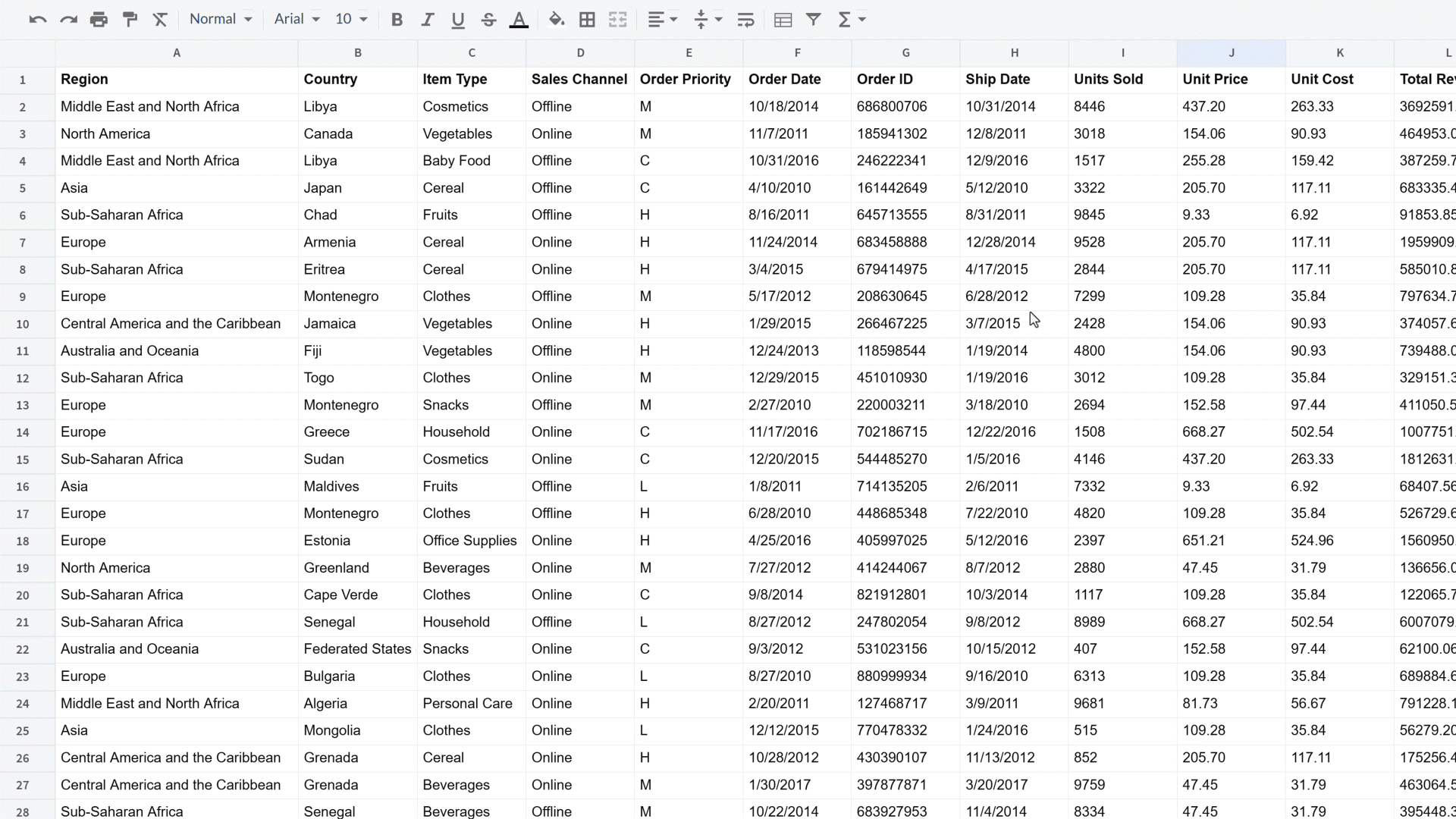Select column J header
This screenshot has width=1456, height=819.
click(x=1232, y=53)
